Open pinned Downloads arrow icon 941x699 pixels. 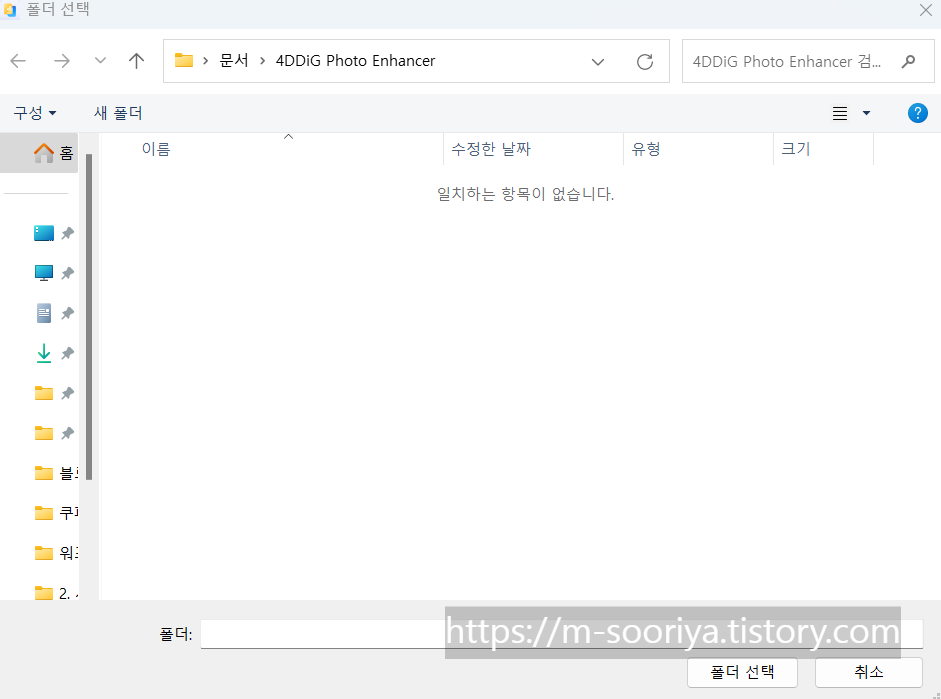tap(44, 353)
